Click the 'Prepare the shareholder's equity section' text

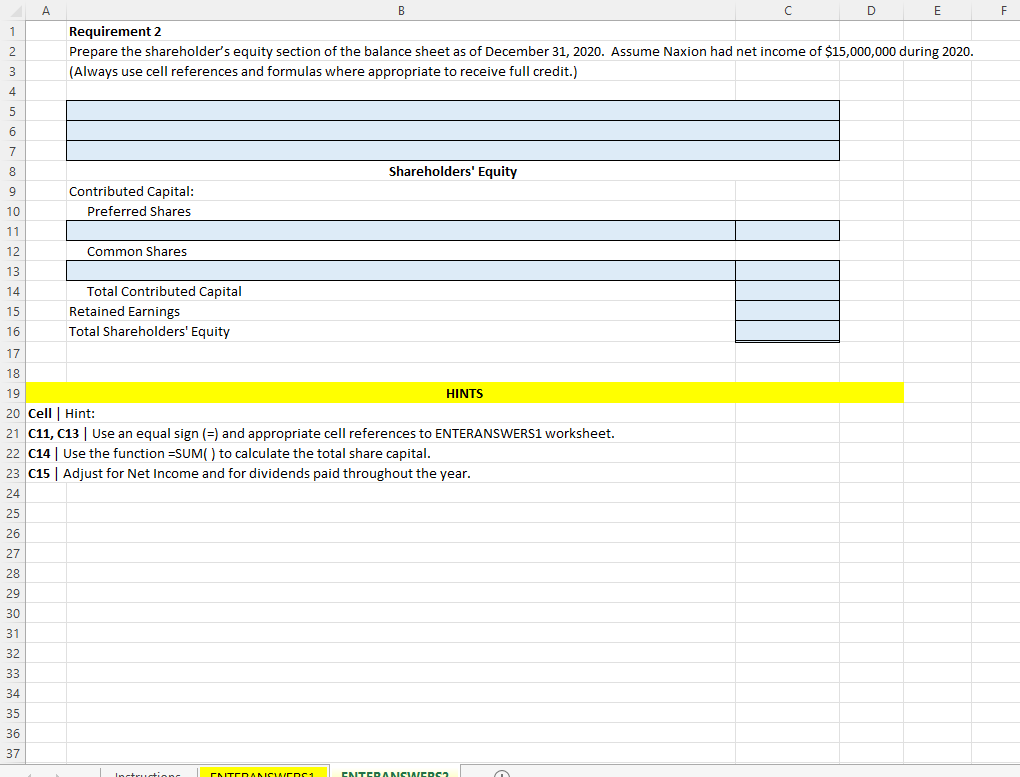pos(521,51)
